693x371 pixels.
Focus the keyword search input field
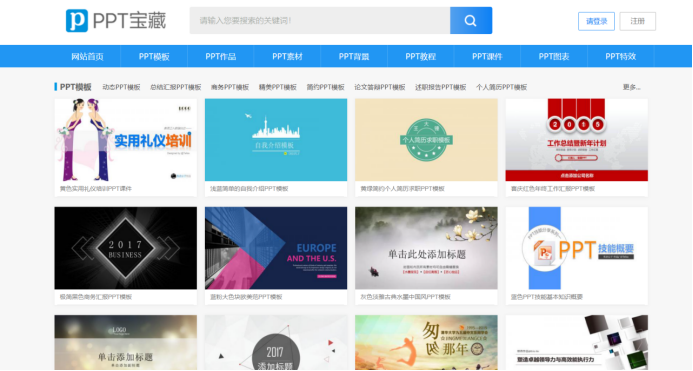[320, 20]
